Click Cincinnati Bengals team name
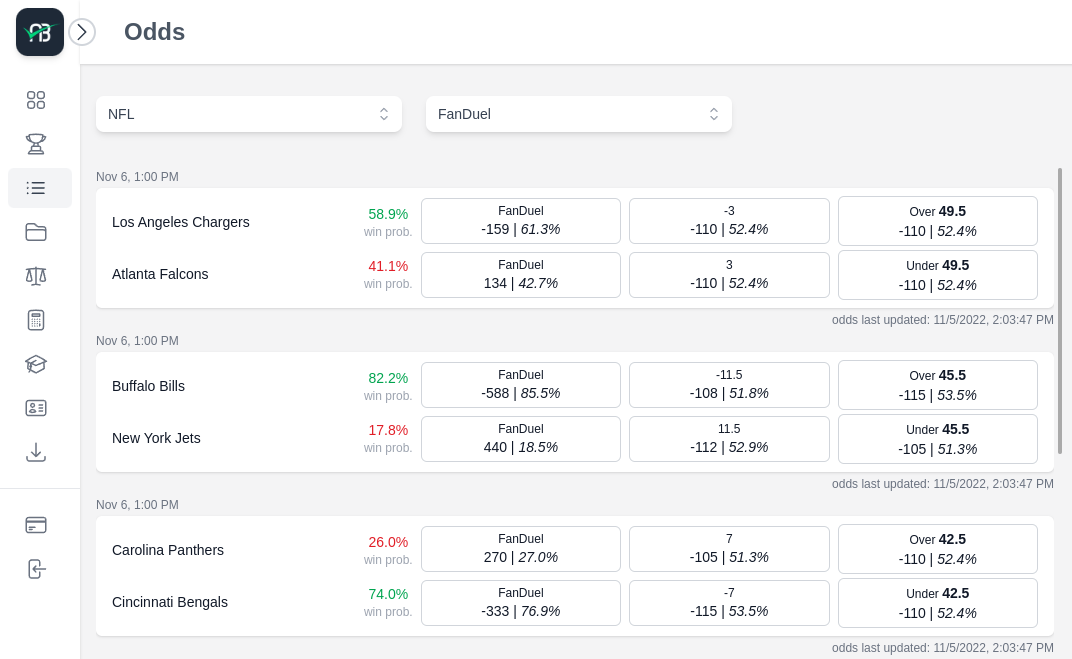The height and width of the screenshot is (659, 1072). click(x=170, y=602)
